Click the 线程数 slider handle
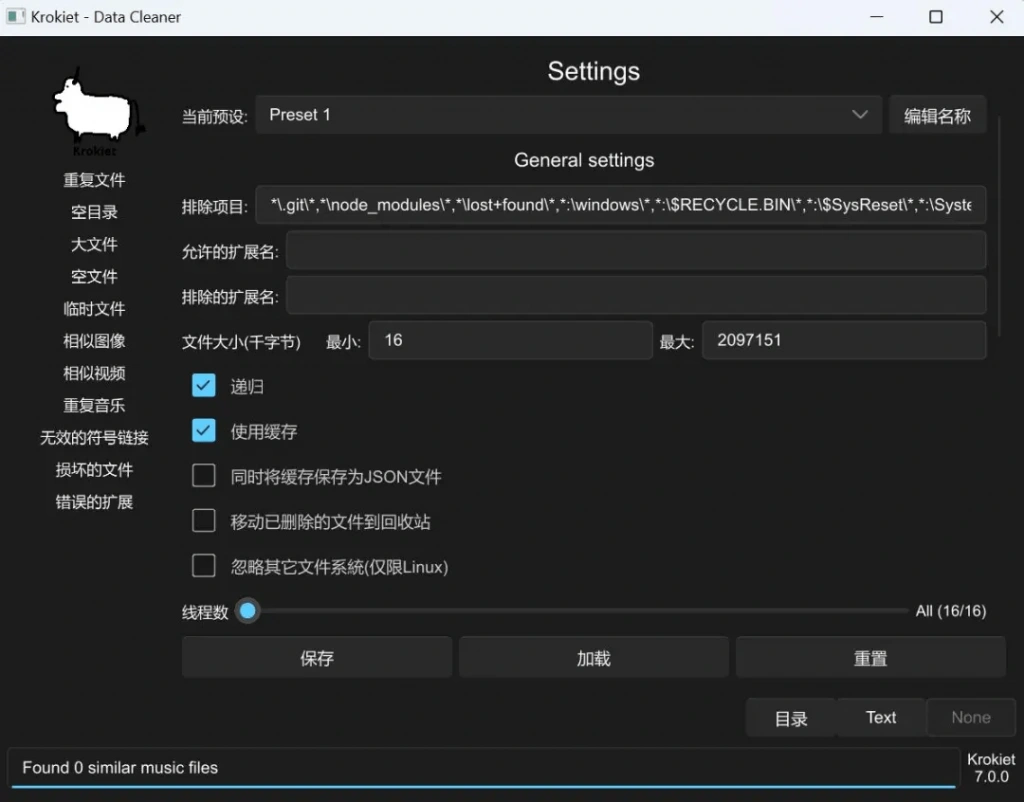Screen dimensions: 1024x802 coord(247,611)
